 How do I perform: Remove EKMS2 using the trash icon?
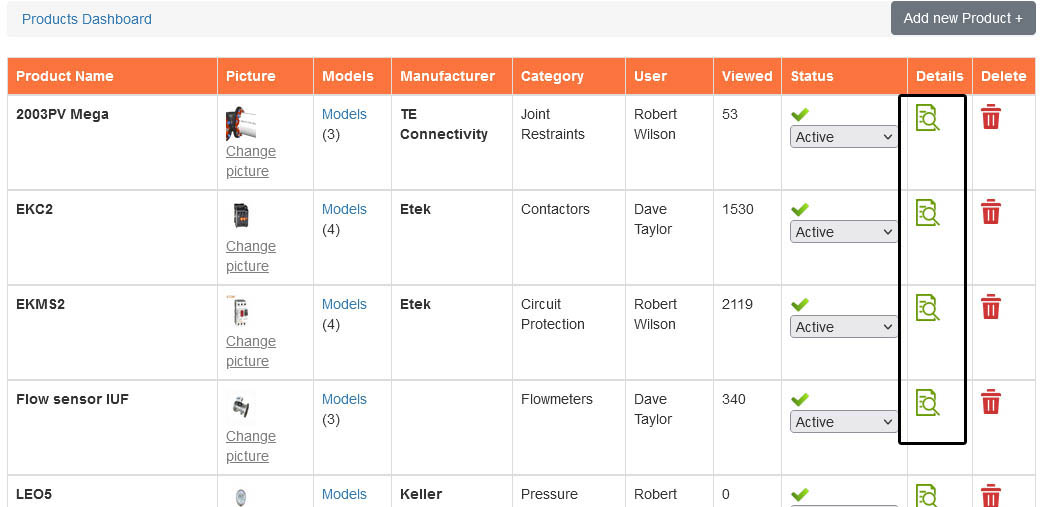[991, 307]
